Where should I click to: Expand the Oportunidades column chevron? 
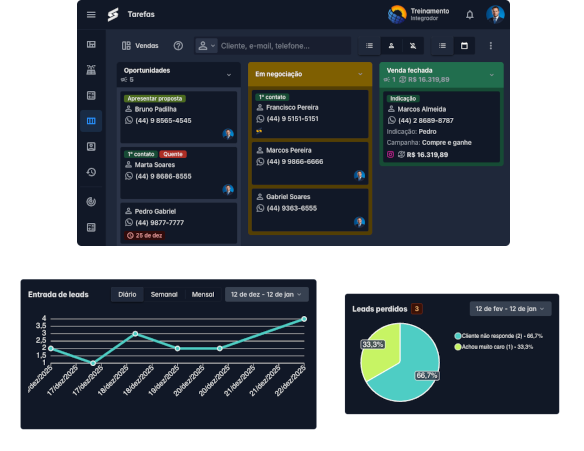point(229,75)
